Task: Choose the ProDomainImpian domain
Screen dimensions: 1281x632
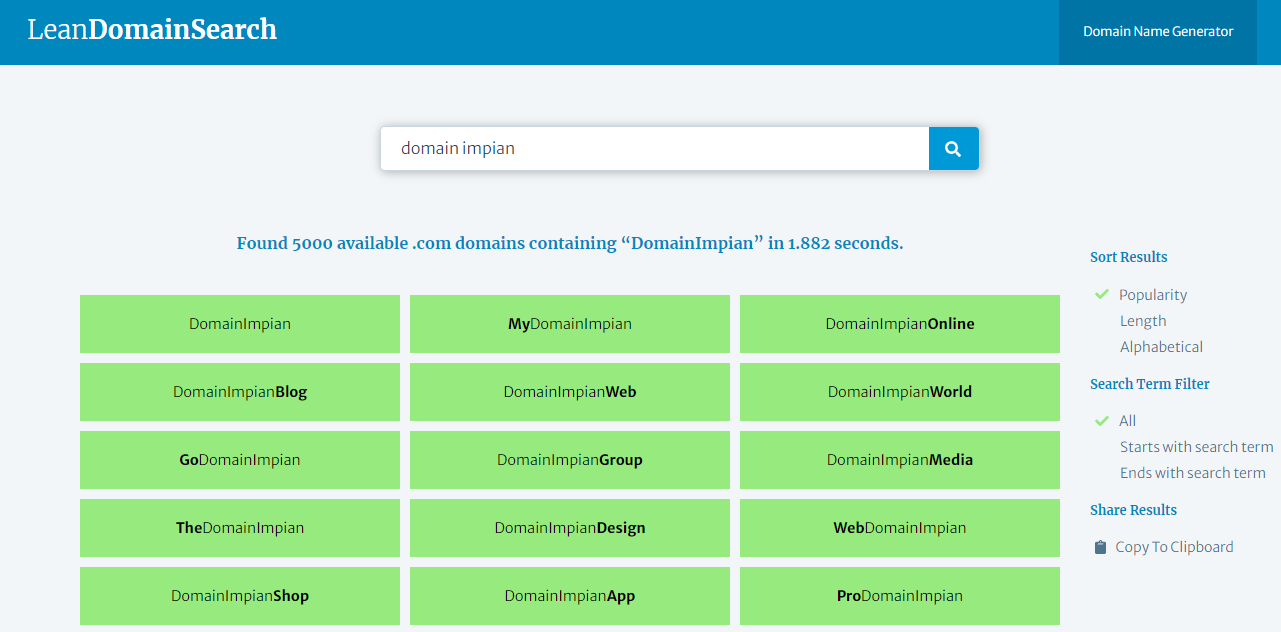Action: (x=899, y=595)
